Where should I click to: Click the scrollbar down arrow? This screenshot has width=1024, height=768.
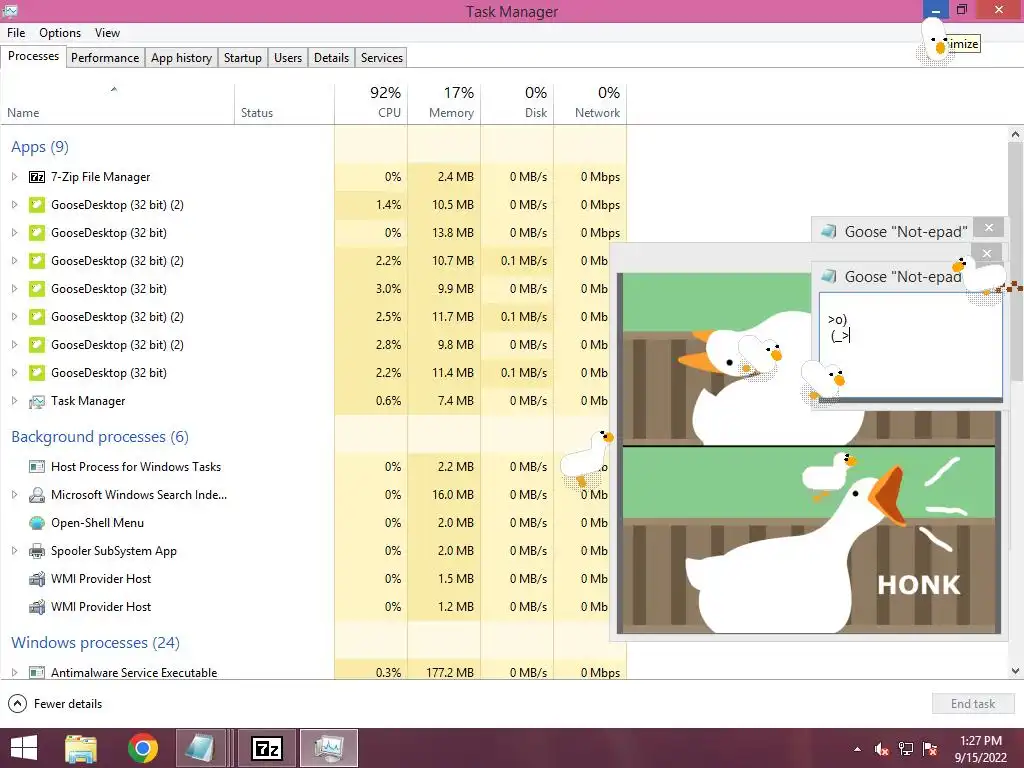coord(1016,671)
